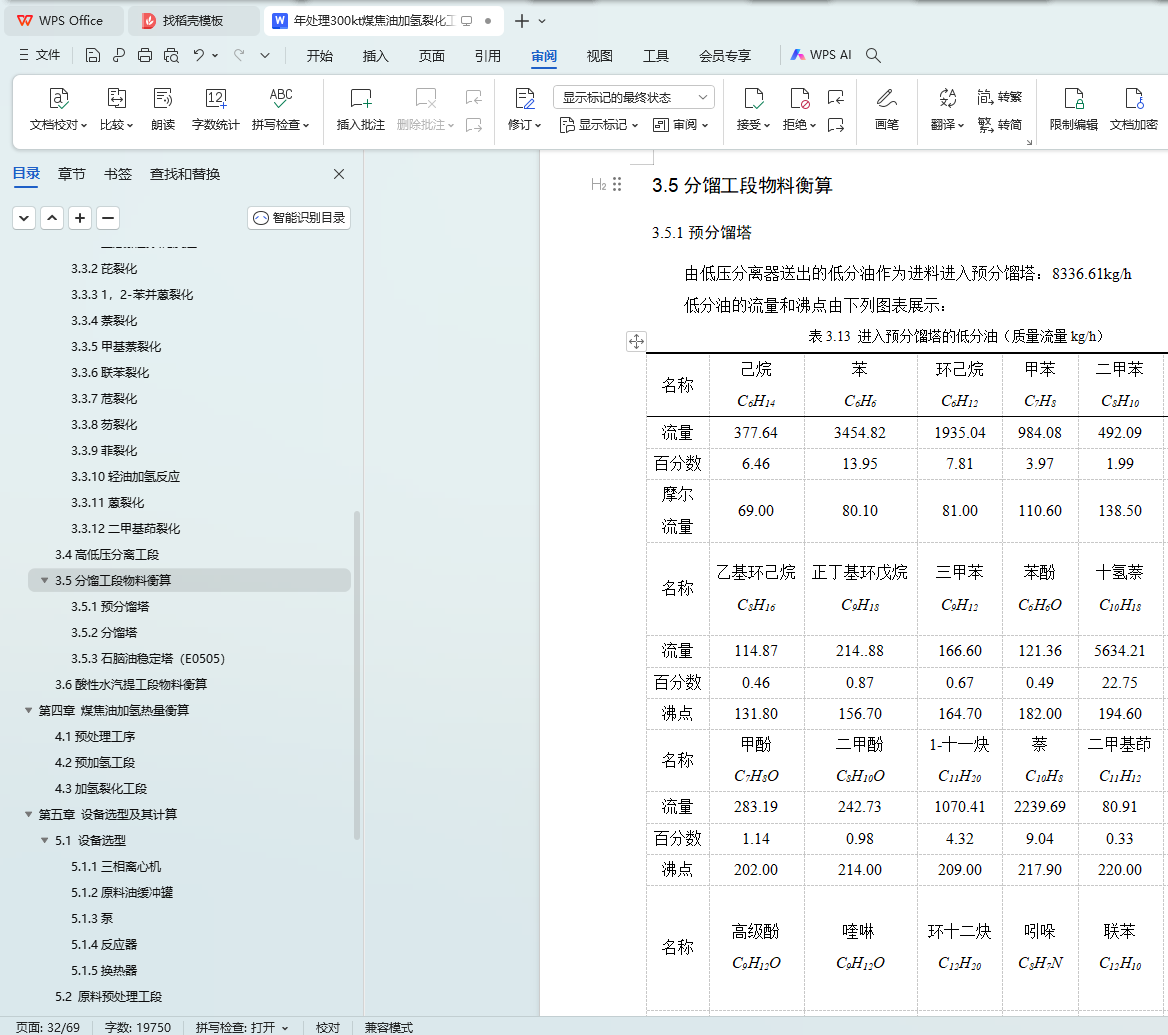Close the navigation pane
This screenshot has width=1168, height=1035.
click(339, 174)
